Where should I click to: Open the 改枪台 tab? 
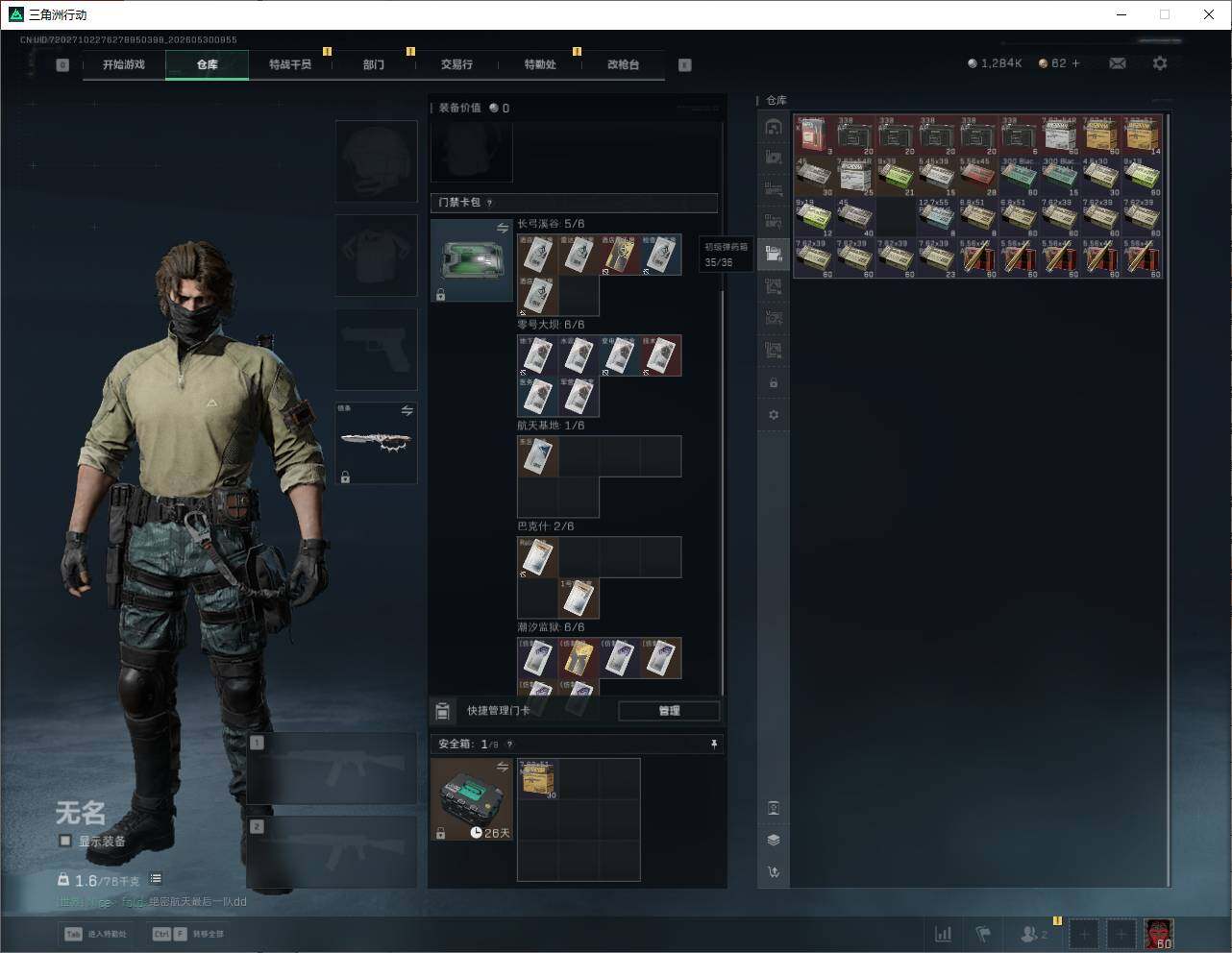(623, 64)
